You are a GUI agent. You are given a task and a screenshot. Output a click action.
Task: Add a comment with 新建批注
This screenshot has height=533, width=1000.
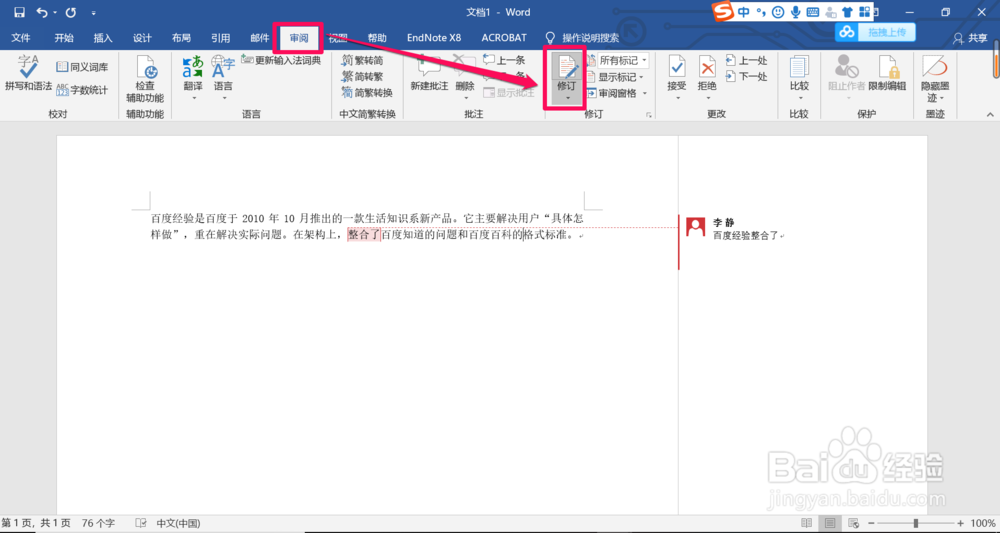pos(429,74)
